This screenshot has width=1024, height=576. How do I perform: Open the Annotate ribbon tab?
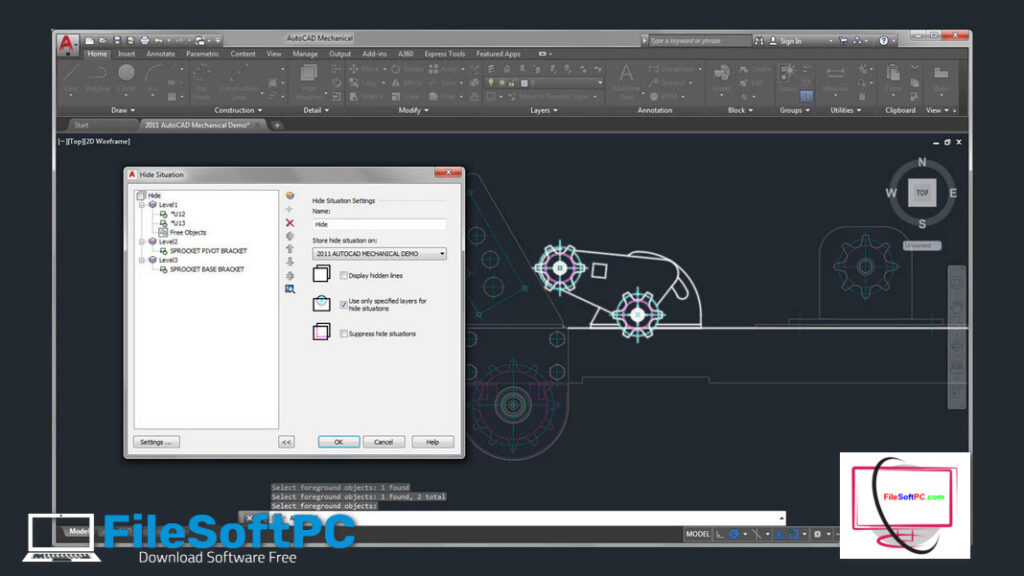[161, 54]
